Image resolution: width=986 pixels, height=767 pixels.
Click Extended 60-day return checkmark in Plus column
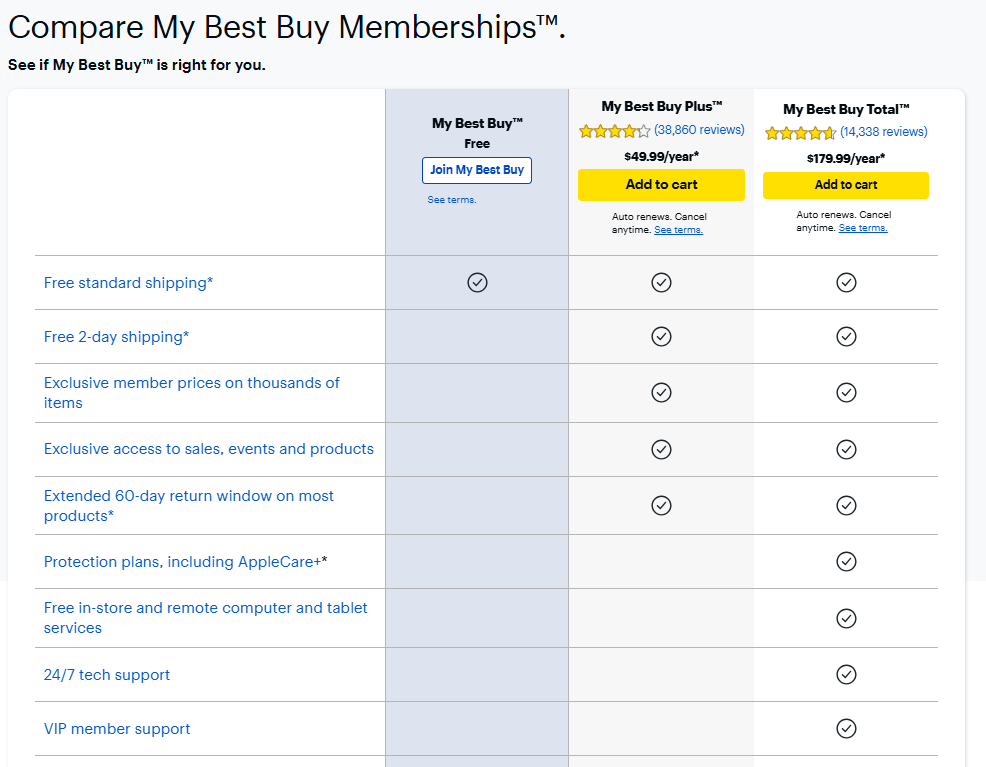point(661,505)
